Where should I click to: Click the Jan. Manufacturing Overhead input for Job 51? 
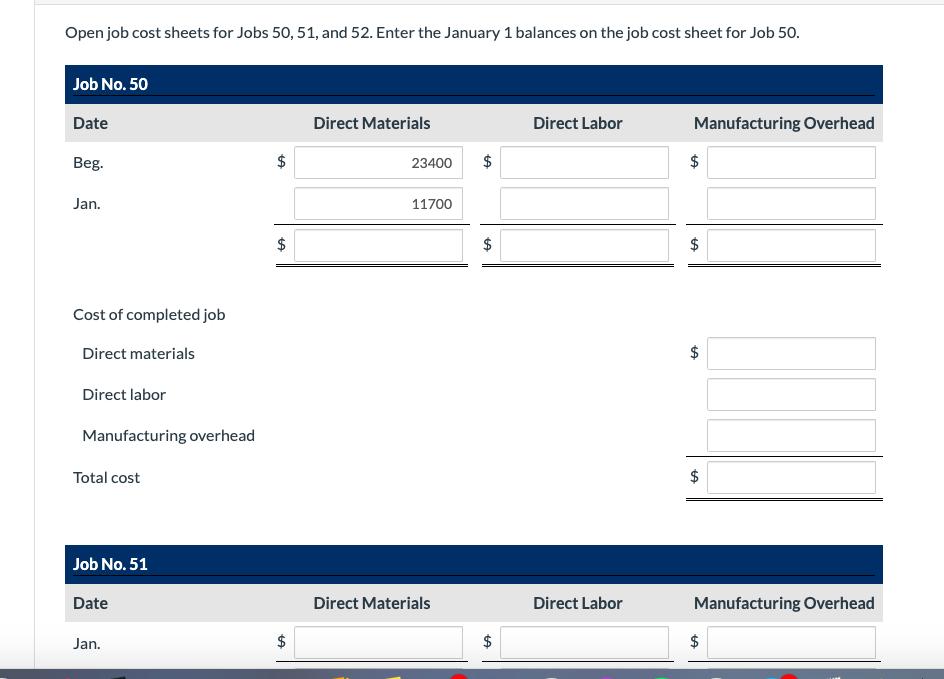click(791, 642)
